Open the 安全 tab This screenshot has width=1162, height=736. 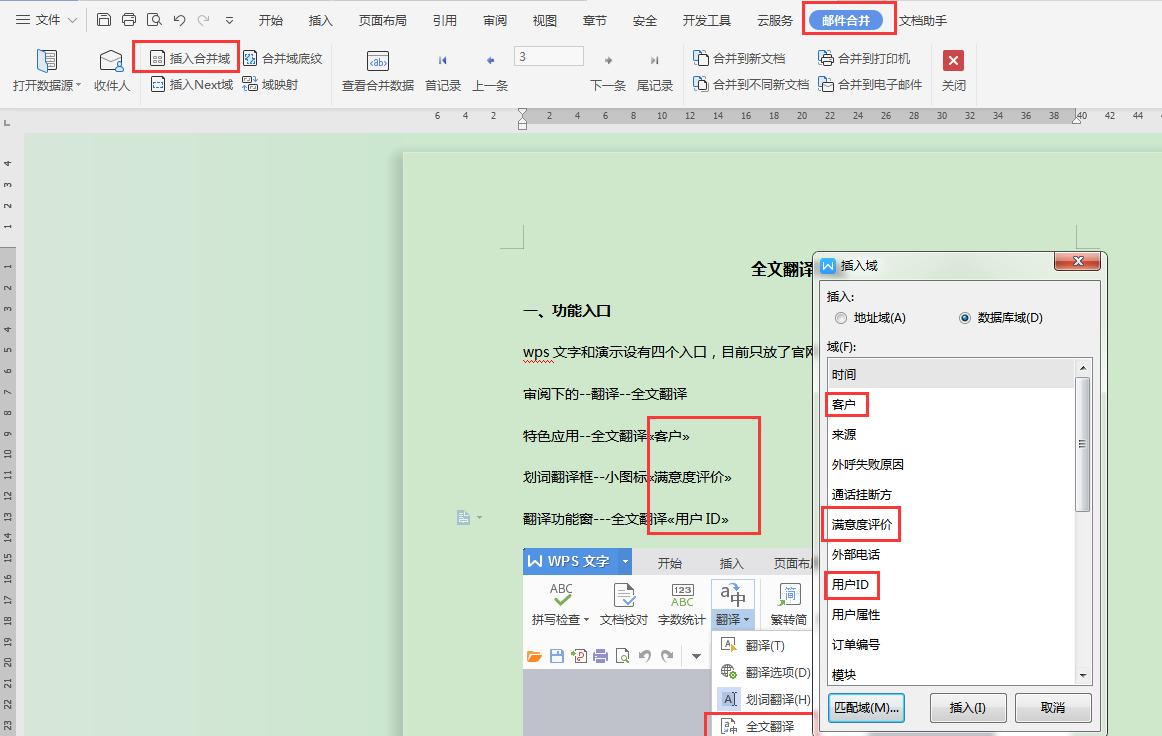click(645, 21)
